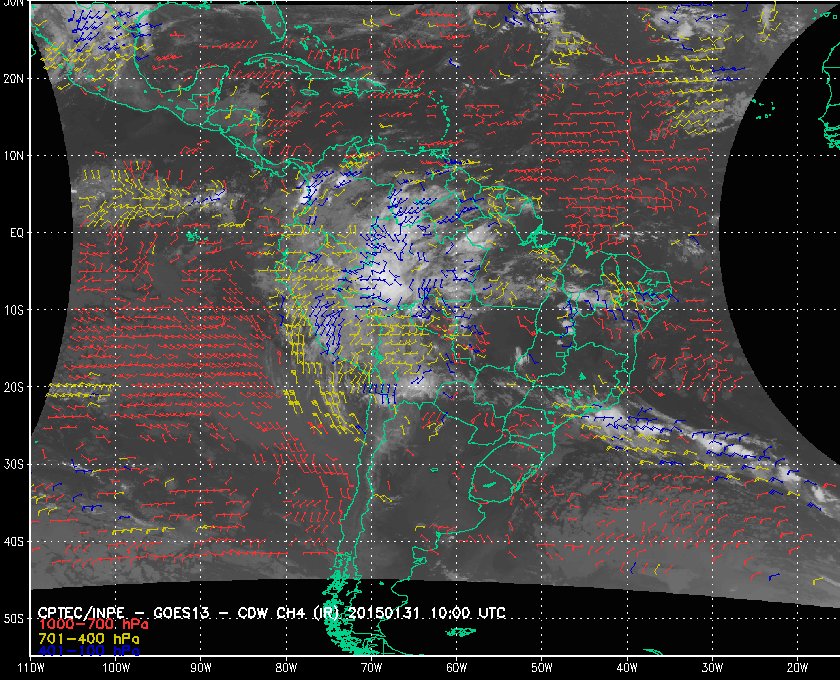This screenshot has height=680, width=840.
Task: Select the 90W longitude label
Action: pos(200,668)
